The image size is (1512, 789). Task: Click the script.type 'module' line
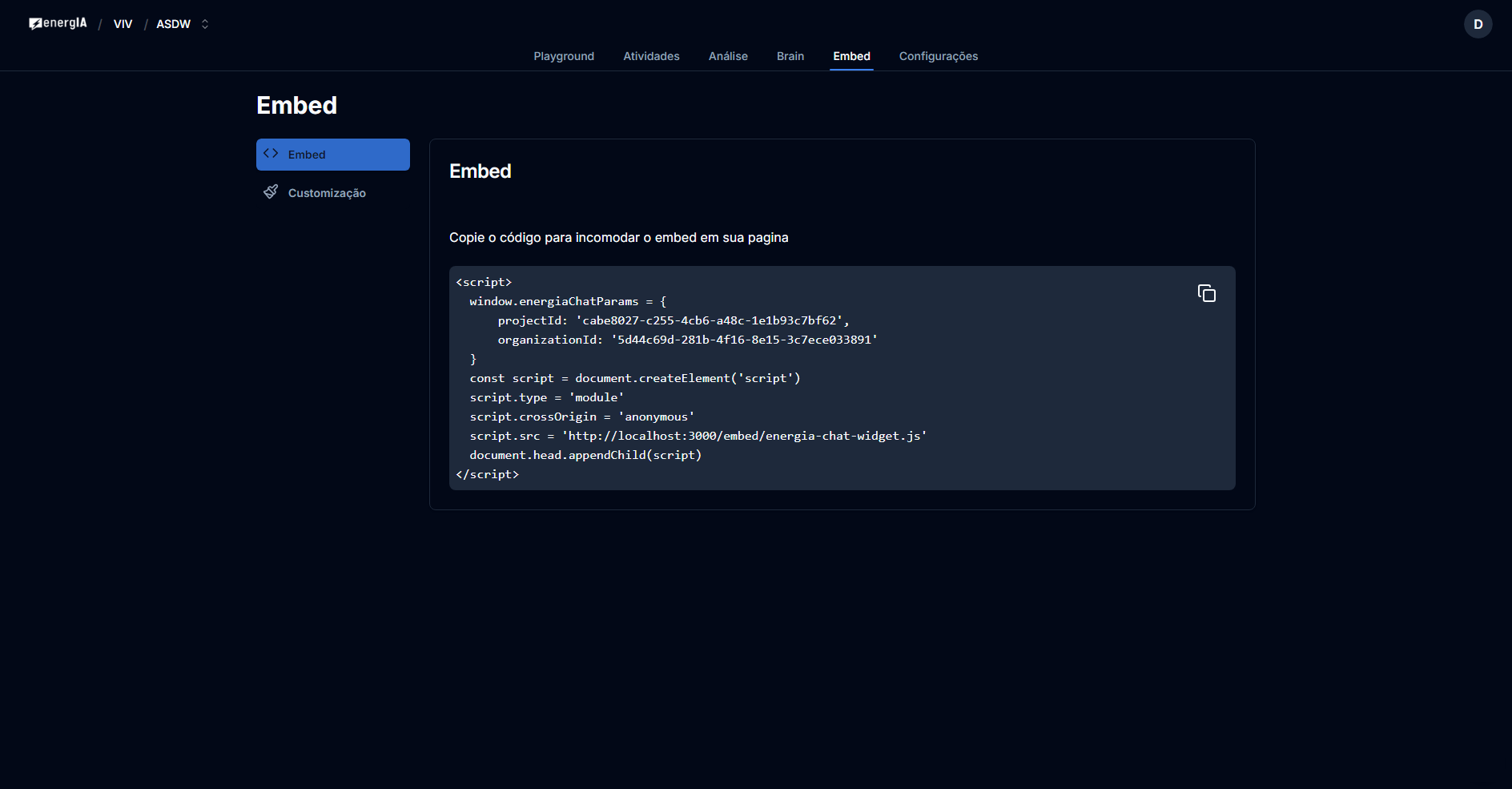tap(547, 397)
